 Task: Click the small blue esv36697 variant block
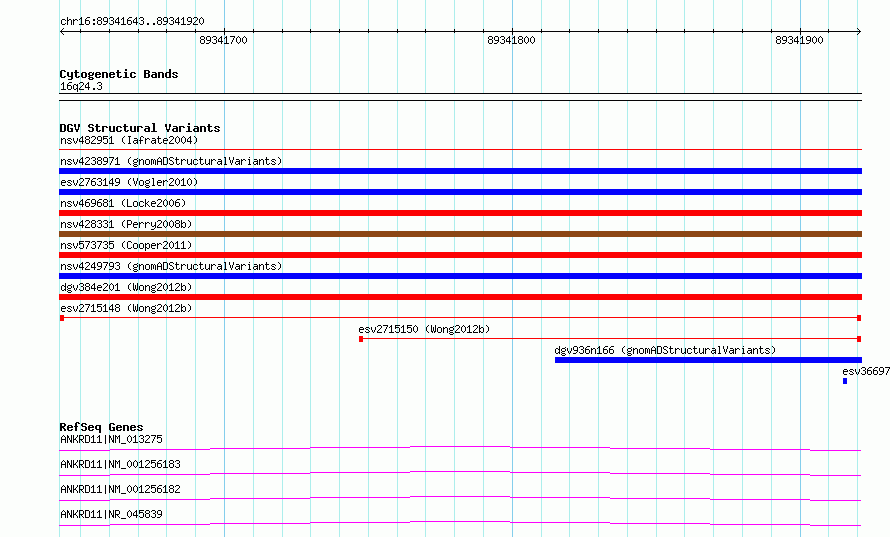coord(845,381)
